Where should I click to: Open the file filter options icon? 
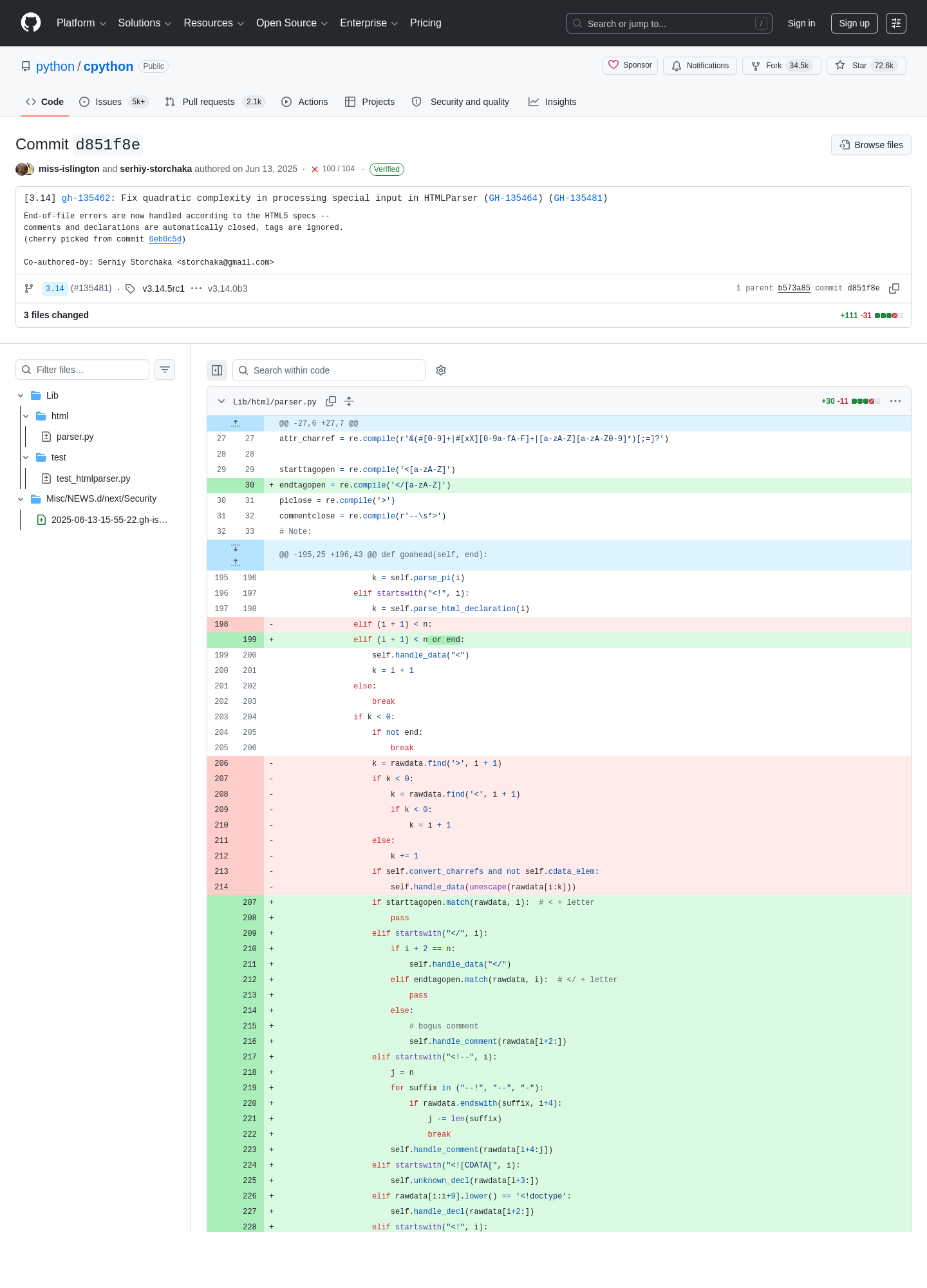pos(165,370)
